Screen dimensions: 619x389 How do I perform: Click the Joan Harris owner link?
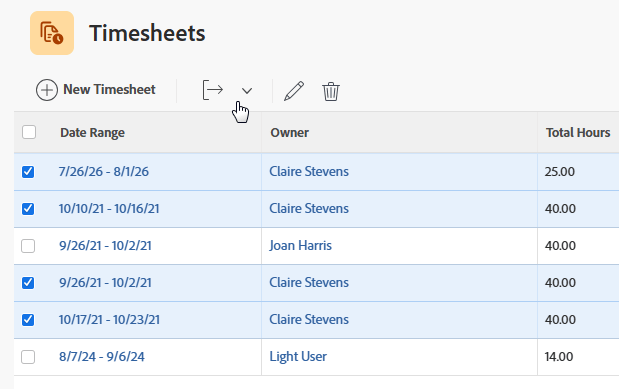pos(300,246)
